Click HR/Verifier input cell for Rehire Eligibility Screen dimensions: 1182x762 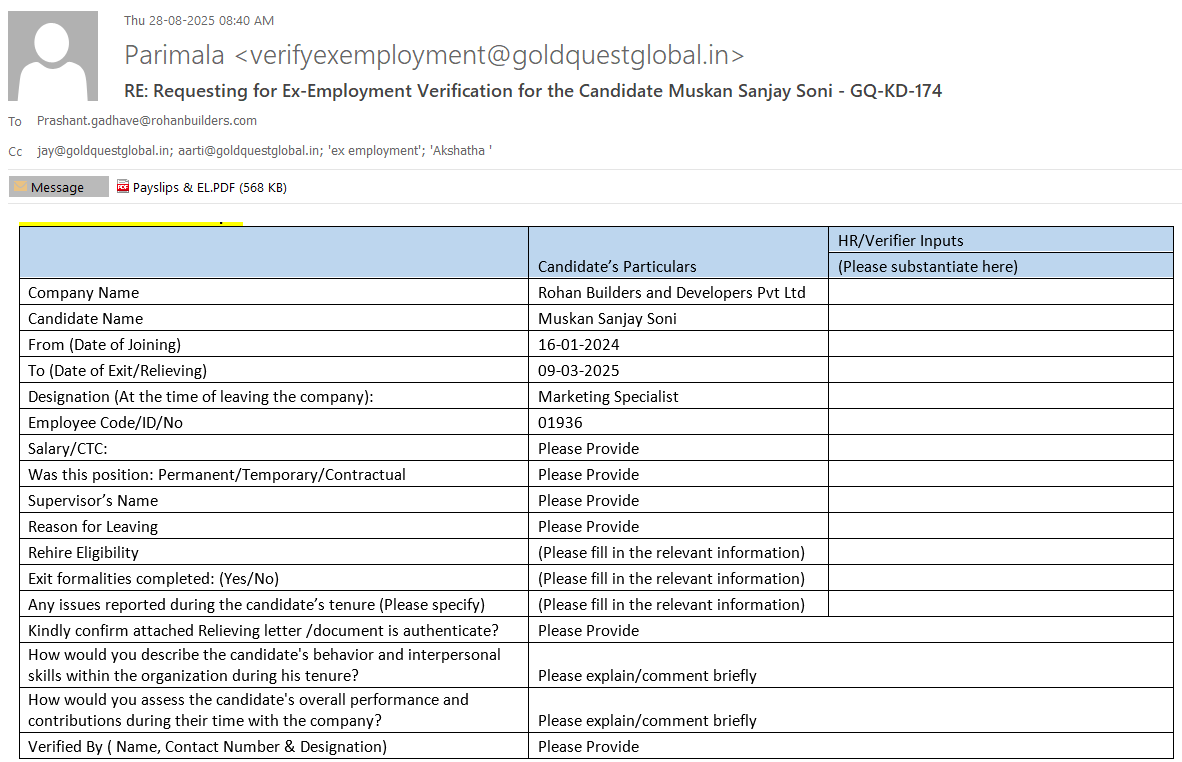(x=1000, y=553)
